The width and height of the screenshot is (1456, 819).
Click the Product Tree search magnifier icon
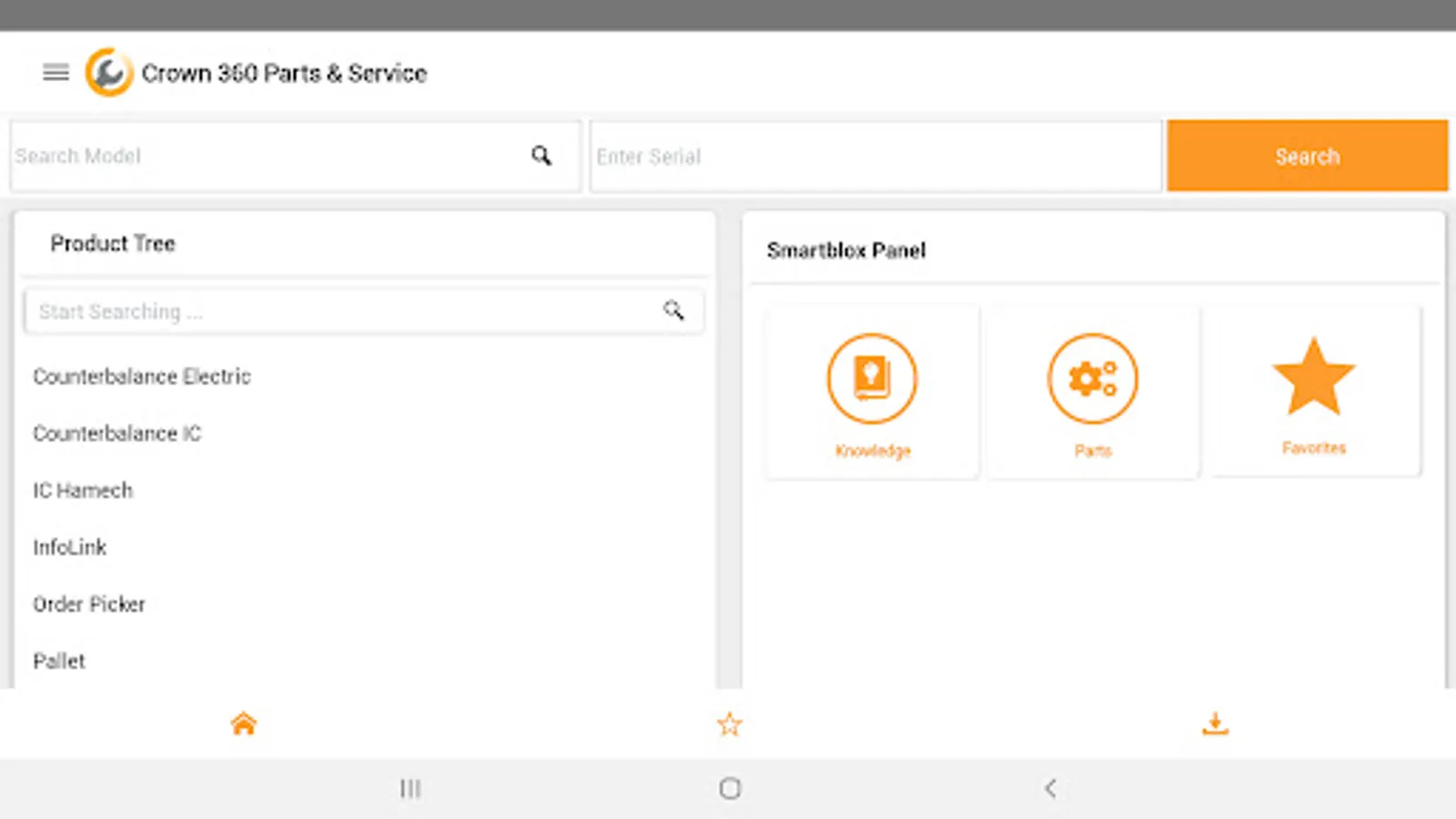[x=673, y=310]
